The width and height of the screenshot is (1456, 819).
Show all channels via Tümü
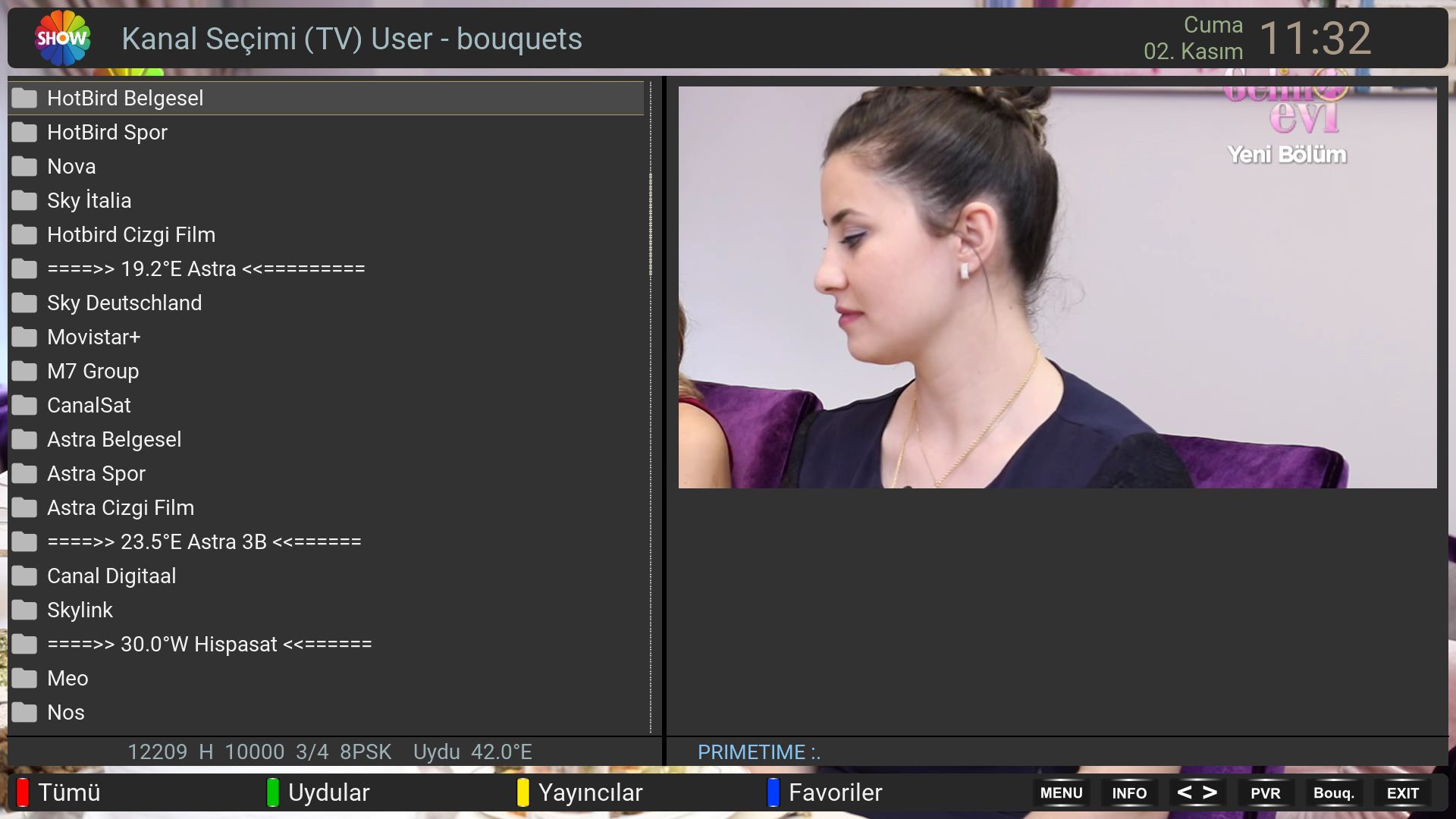(69, 792)
